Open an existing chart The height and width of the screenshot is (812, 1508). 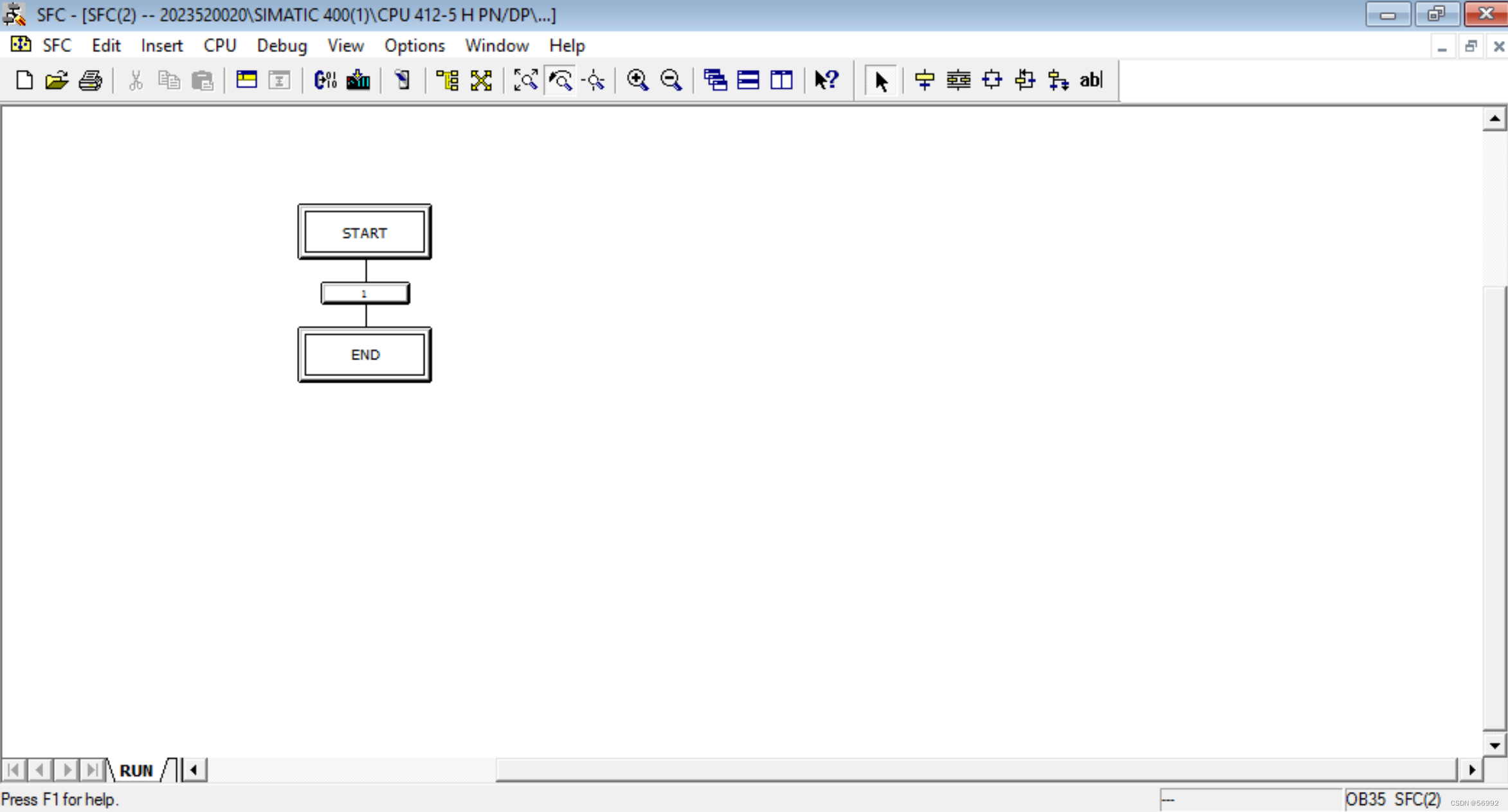57,80
